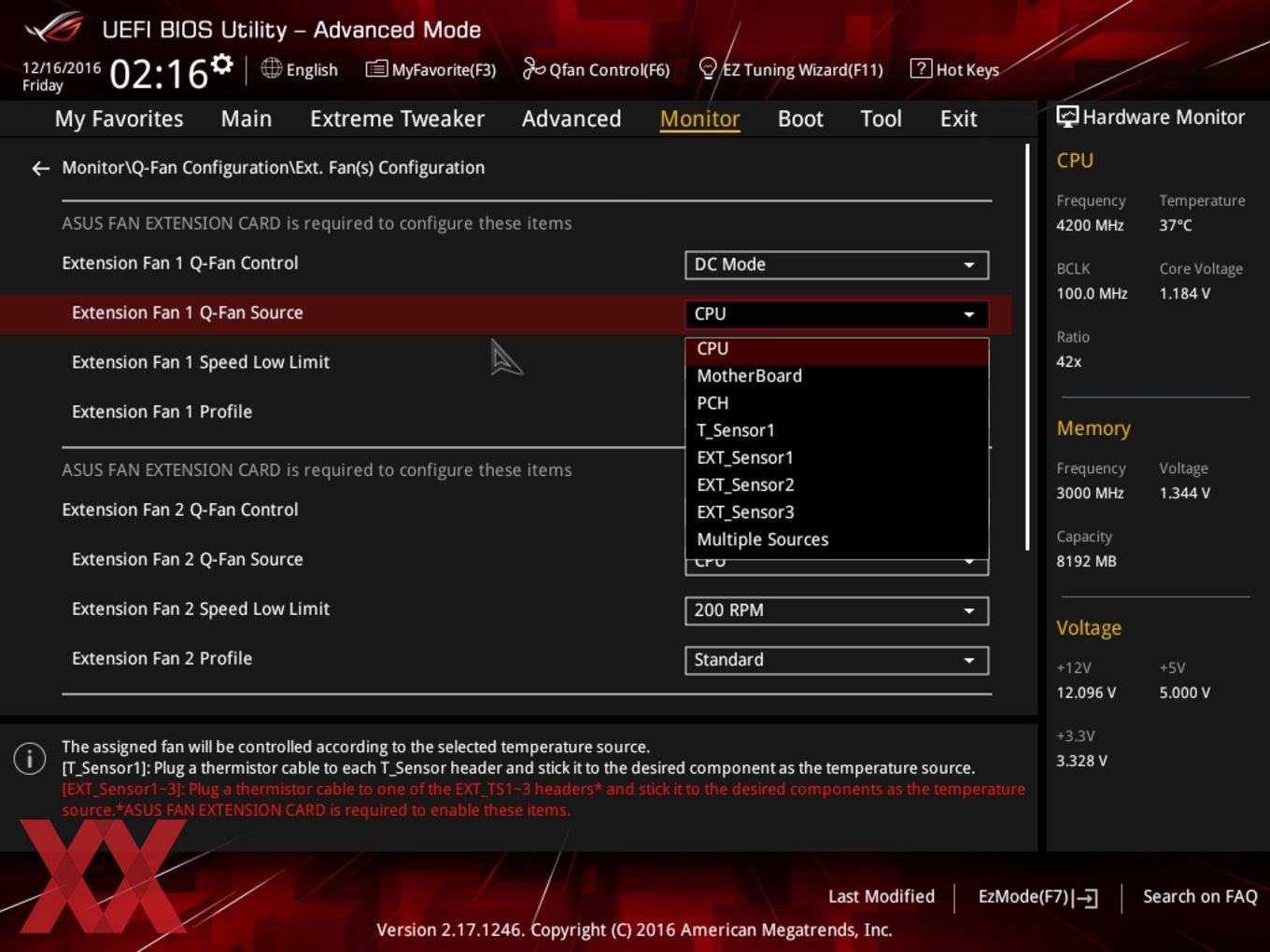Go to the Advanced tab
Image resolution: width=1270 pixels, height=952 pixels.
[x=571, y=119]
